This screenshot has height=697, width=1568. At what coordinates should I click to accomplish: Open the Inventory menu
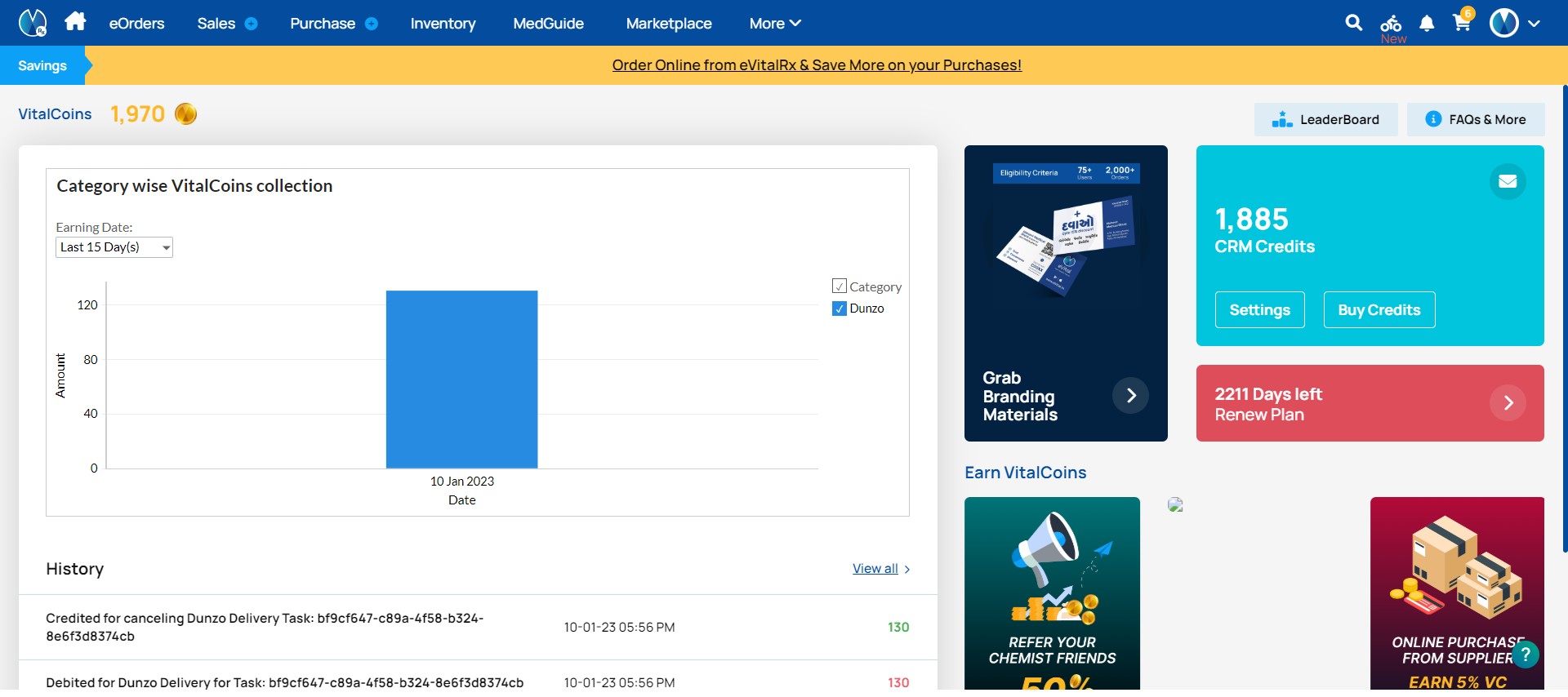pyautogui.click(x=443, y=24)
